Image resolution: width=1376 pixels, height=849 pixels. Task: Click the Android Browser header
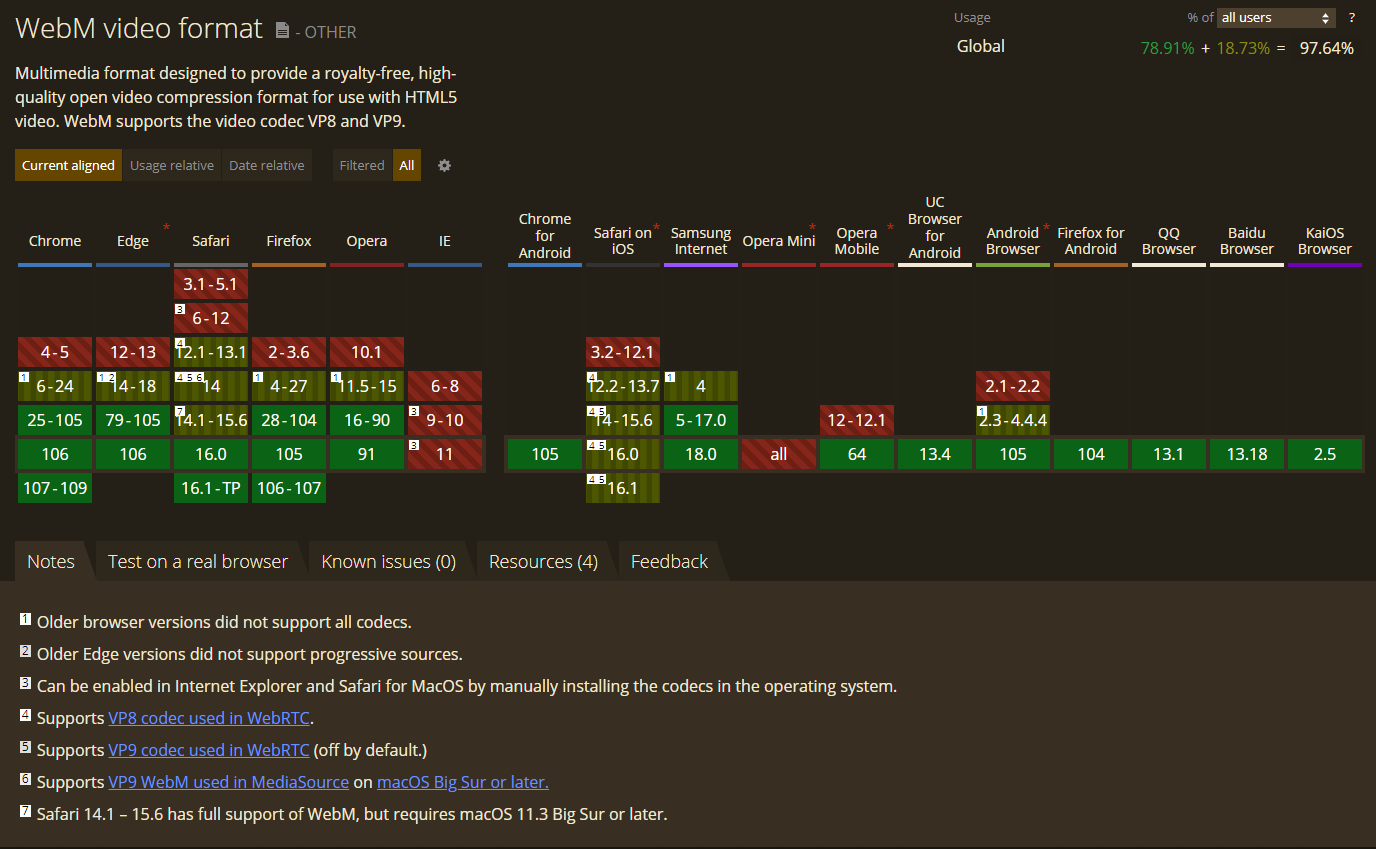[1013, 241]
